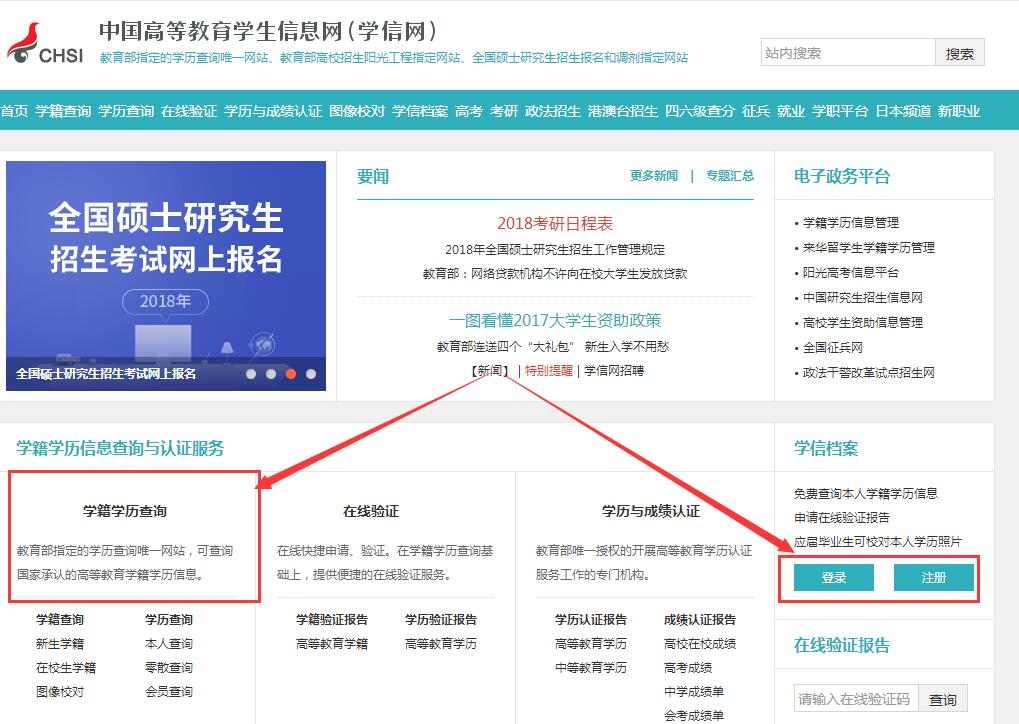Click the 学籍学历查询 section heading

(125, 511)
